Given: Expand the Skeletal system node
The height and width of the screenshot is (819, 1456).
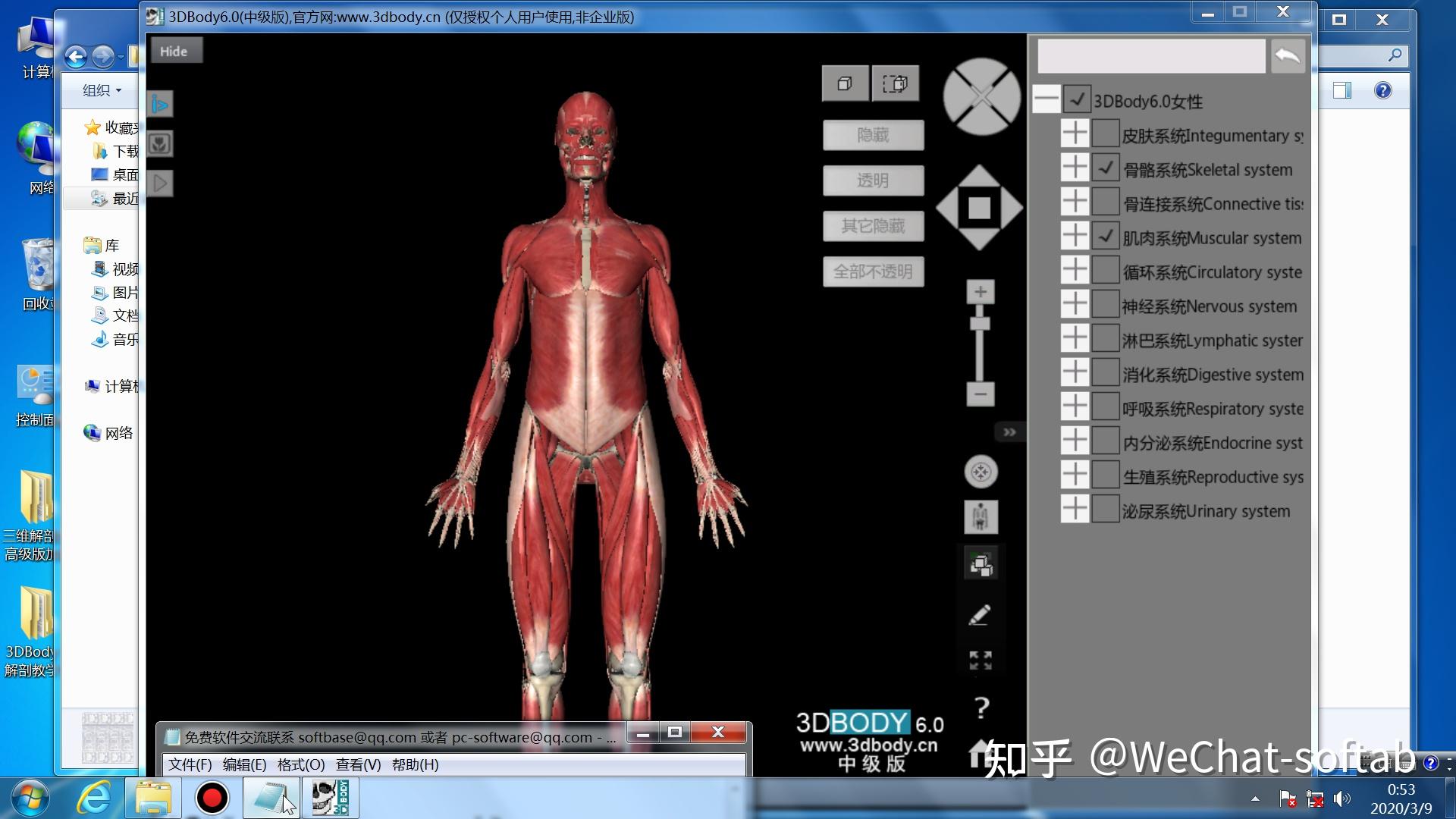Looking at the screenshot, I should point(1075,168).
